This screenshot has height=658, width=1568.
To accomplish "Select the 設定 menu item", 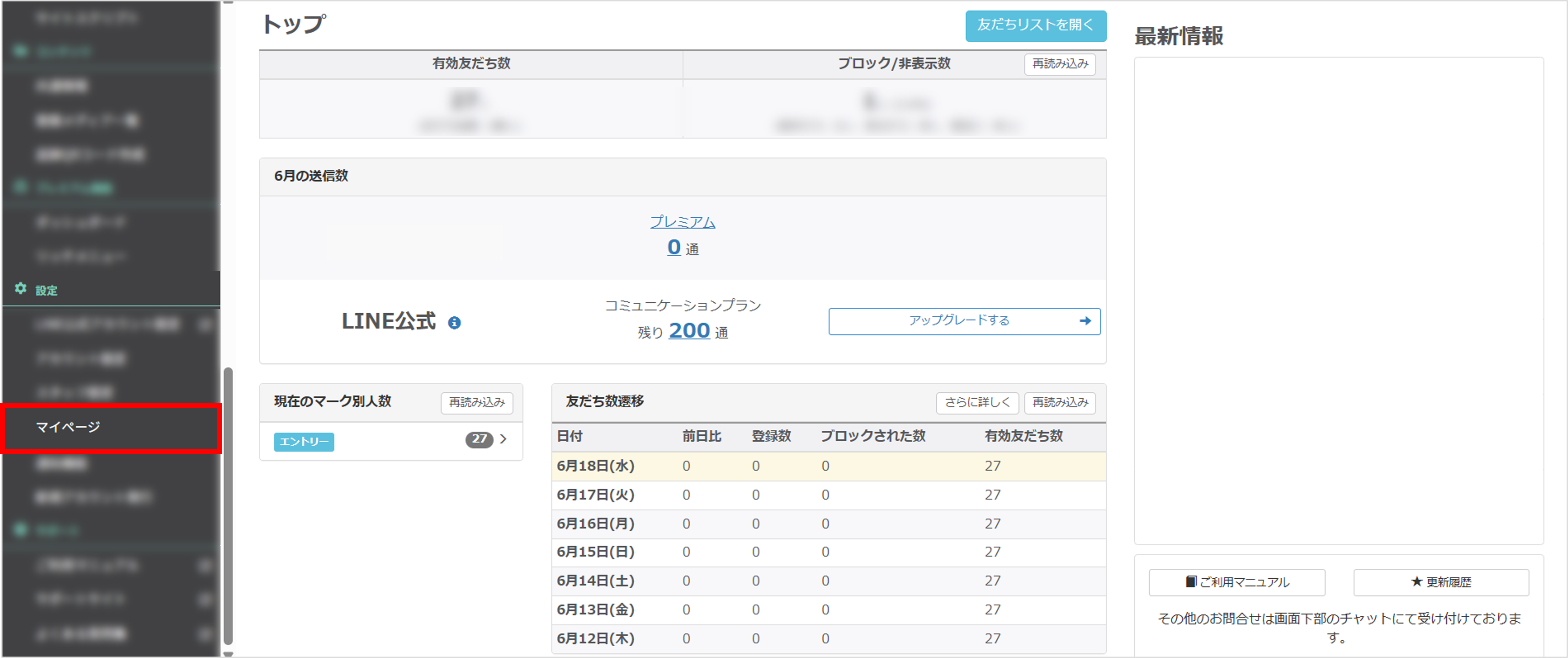I will pyautogui.click(x=46, y=290).
